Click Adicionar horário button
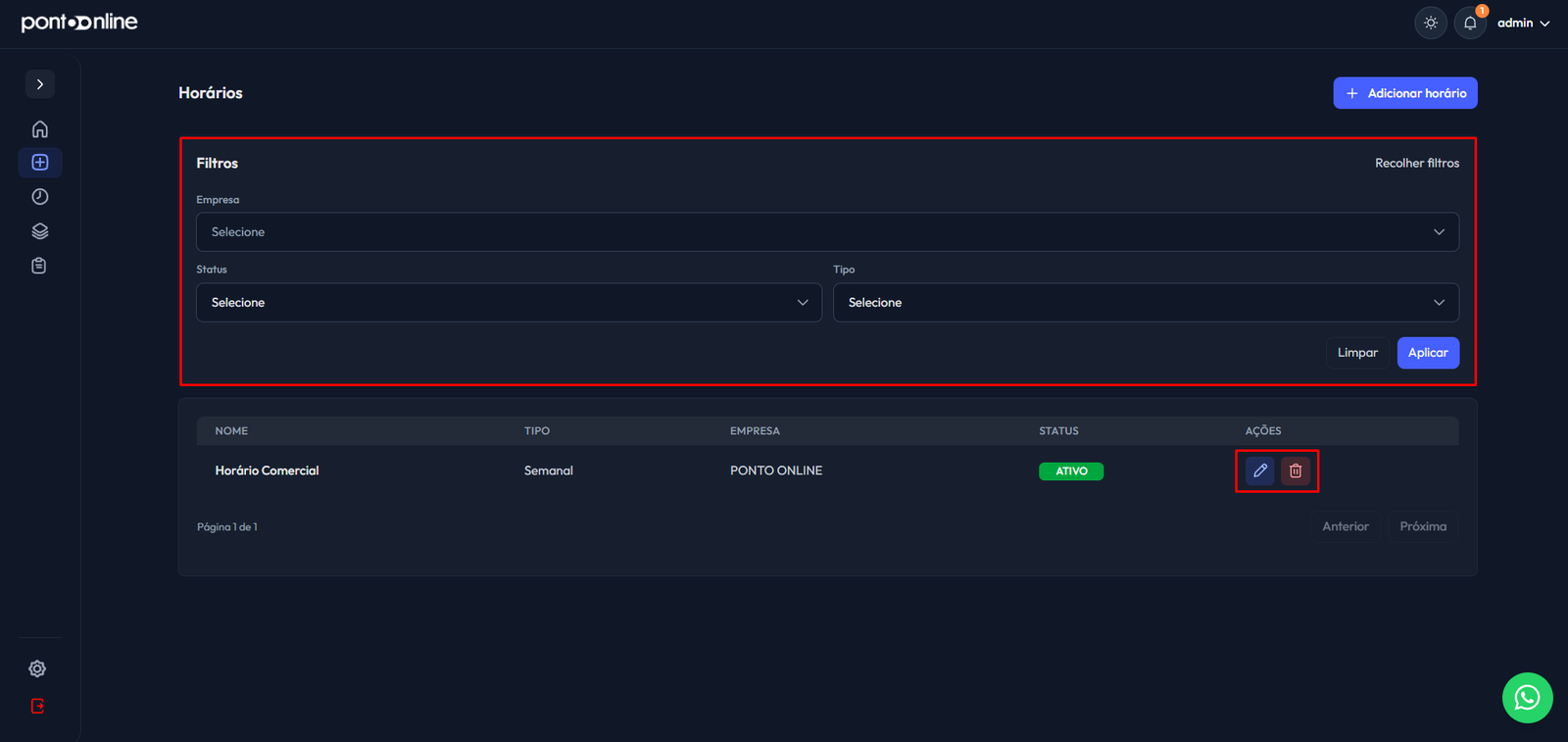This screenshot has height=742, width=1568. [1405, 93]
